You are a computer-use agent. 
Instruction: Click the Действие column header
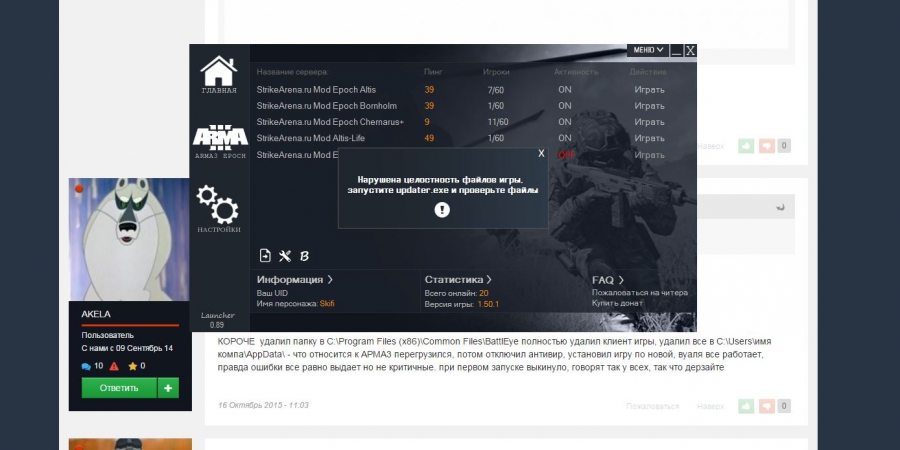(647, 72)
